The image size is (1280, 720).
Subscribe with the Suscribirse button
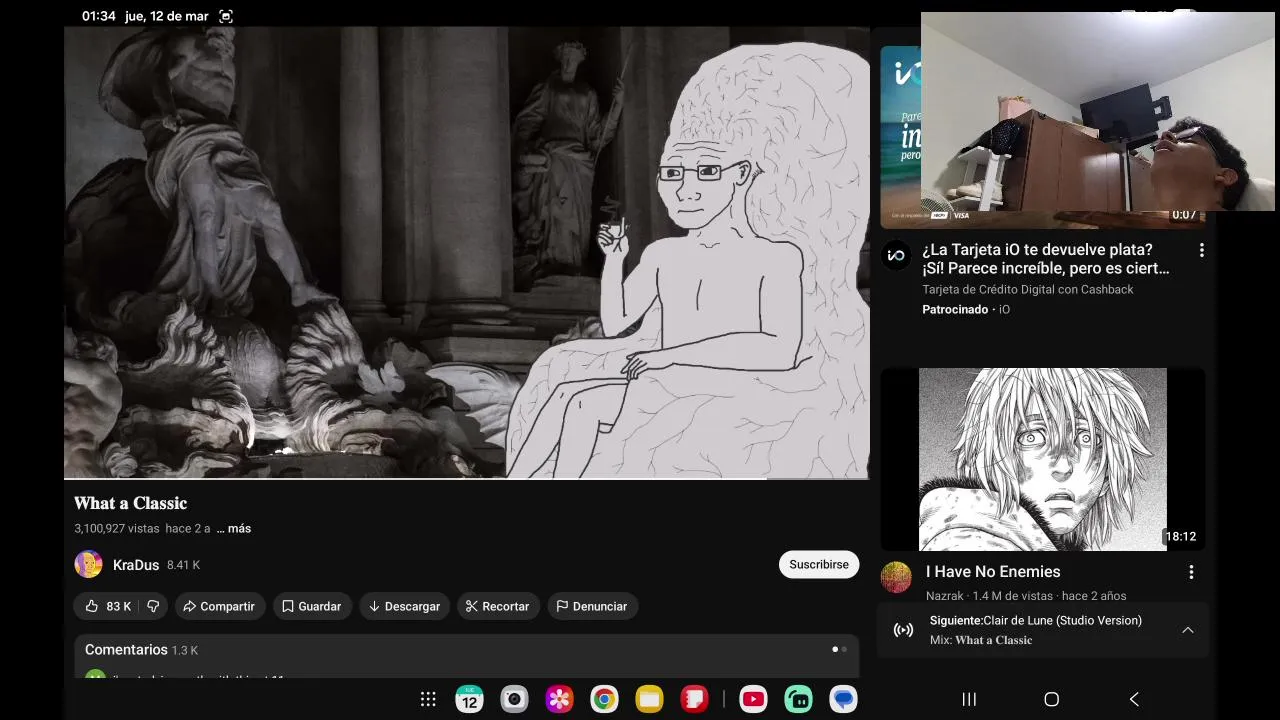click(818, 564)
